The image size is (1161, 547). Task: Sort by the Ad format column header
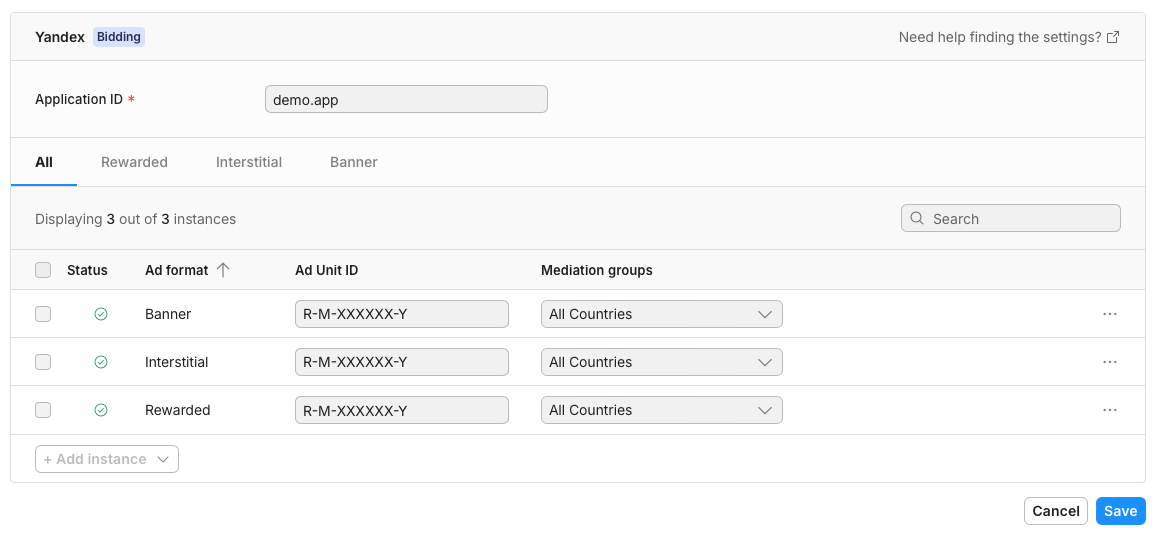(x=176, y=270)
